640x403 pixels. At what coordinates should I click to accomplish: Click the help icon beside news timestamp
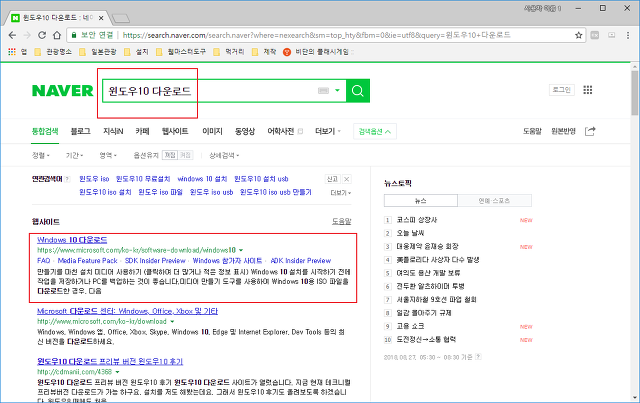tap(478, 357)
